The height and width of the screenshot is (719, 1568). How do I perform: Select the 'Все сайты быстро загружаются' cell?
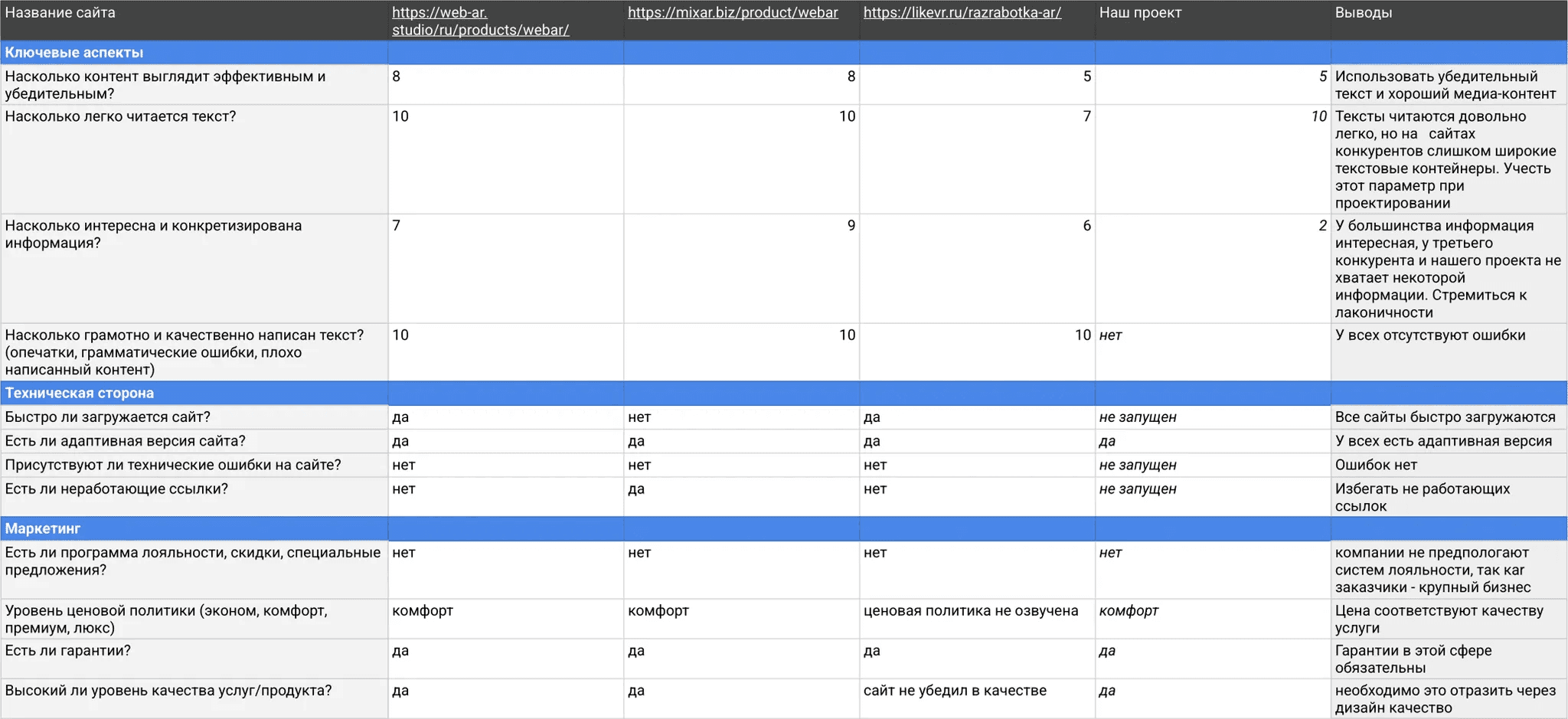(1445, 417)
